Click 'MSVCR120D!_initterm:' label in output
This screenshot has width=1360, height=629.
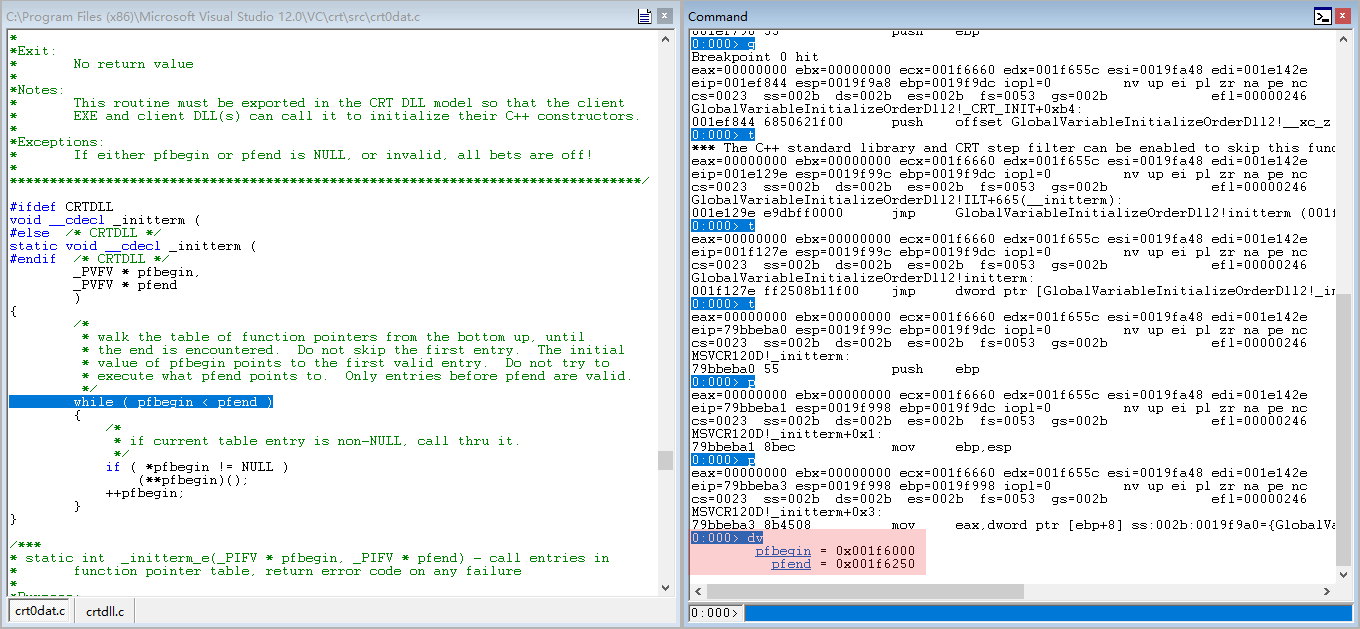(x=771, y=356)
